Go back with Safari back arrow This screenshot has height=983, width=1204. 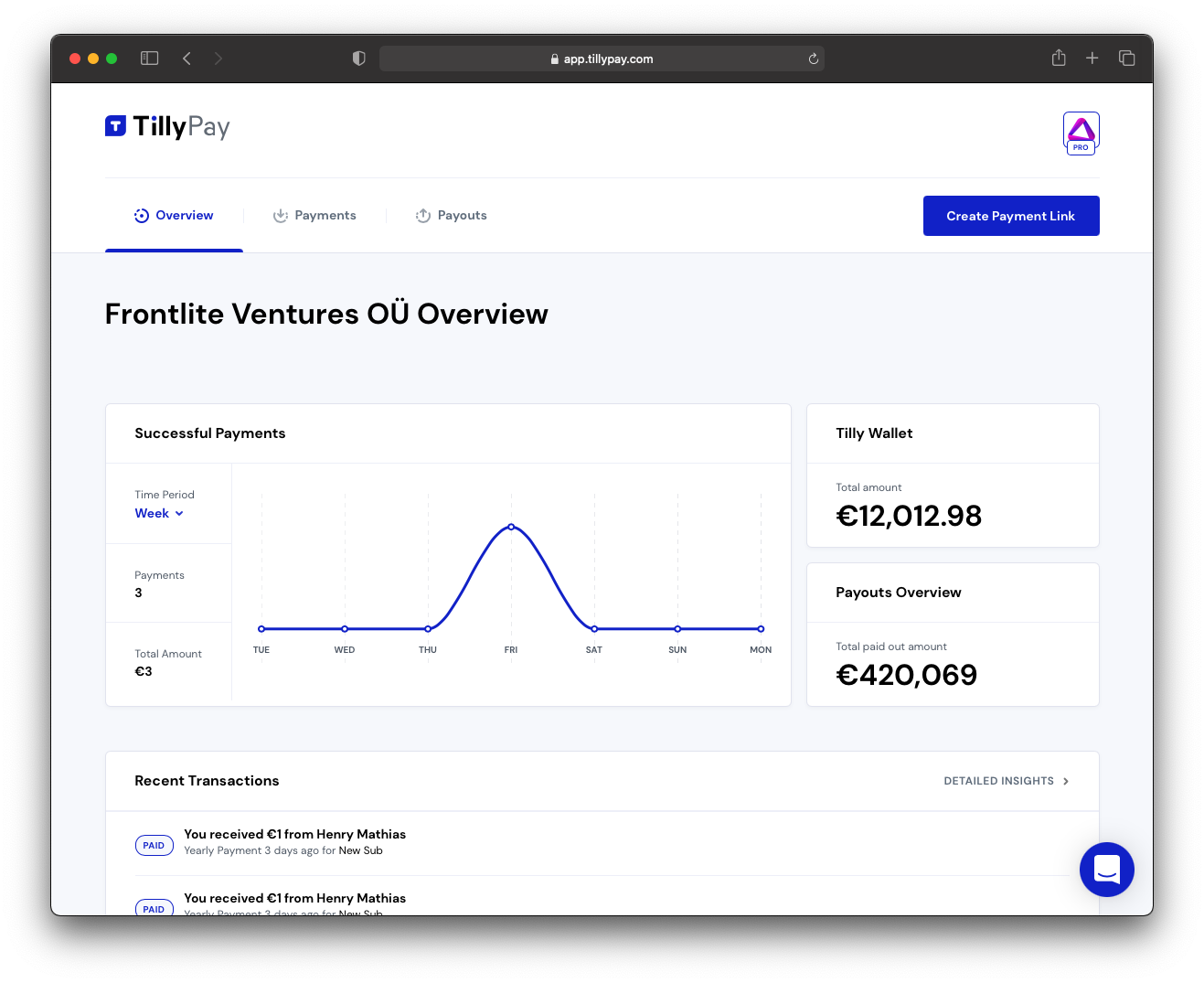point(186,59)
